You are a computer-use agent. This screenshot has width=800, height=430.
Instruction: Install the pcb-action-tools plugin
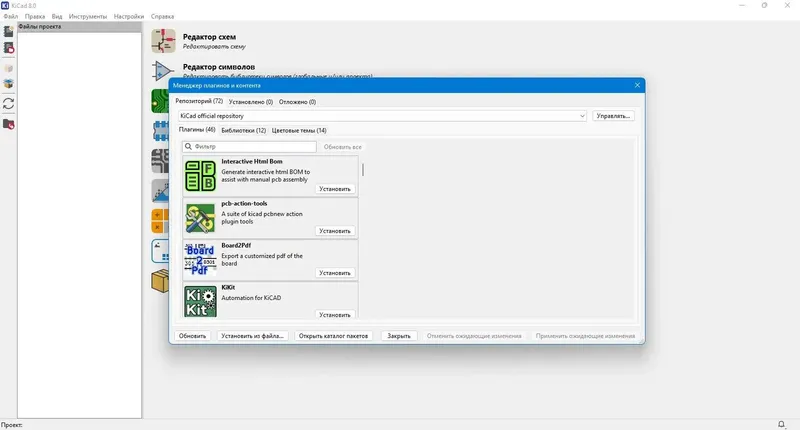tap(335, 231)
